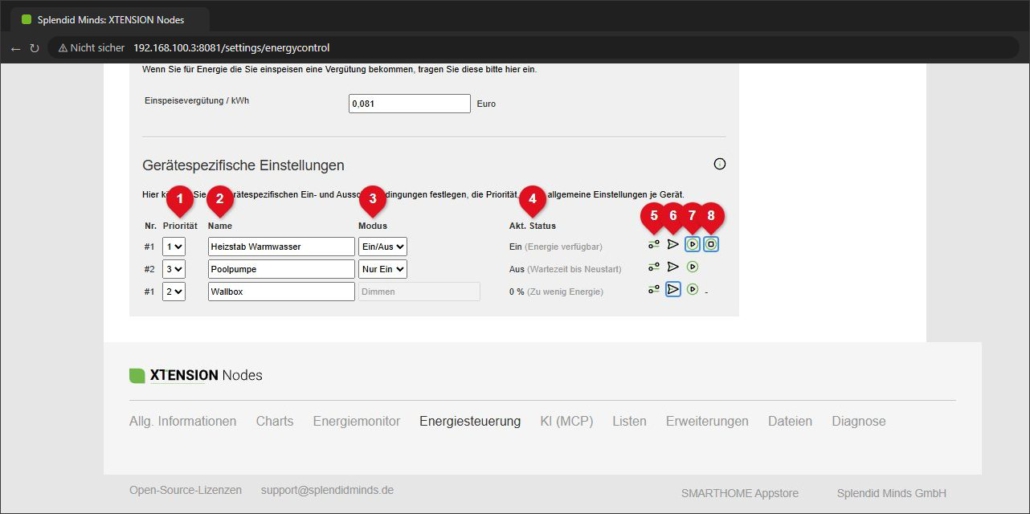Click arrow send icon in Poolpumpe row
Screen dimensions: 1030x514
pyautogui.click(x=673, y=267)
